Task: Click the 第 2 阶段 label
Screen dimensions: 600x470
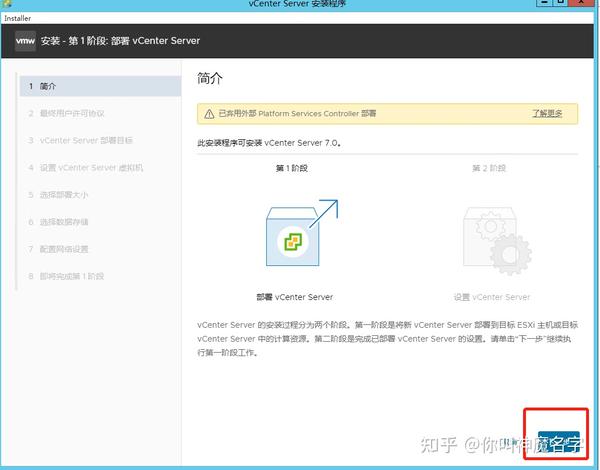Action: click(489, 168)
